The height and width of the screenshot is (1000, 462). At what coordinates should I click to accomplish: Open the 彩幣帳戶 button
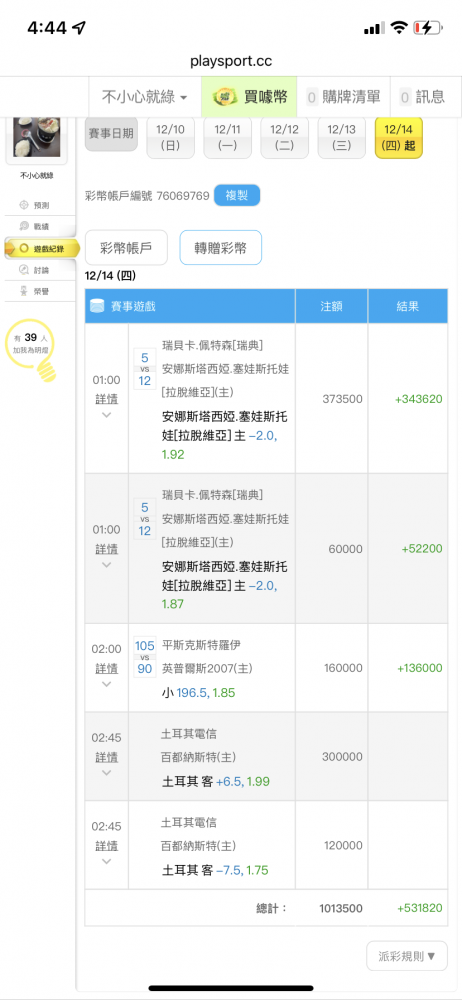point(126,247)
